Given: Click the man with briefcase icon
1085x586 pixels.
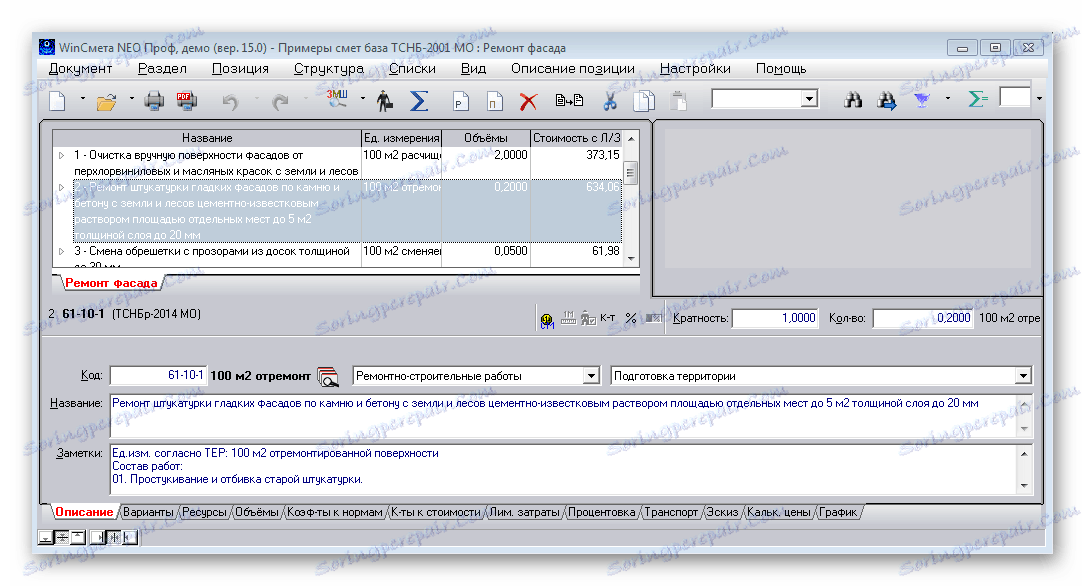Looking at the screenshot, I should (x=385, y=101).
